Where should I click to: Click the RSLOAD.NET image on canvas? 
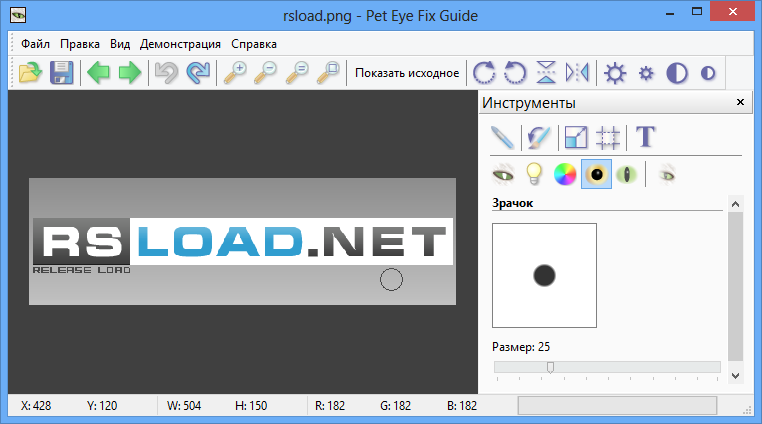click(242, 241)
